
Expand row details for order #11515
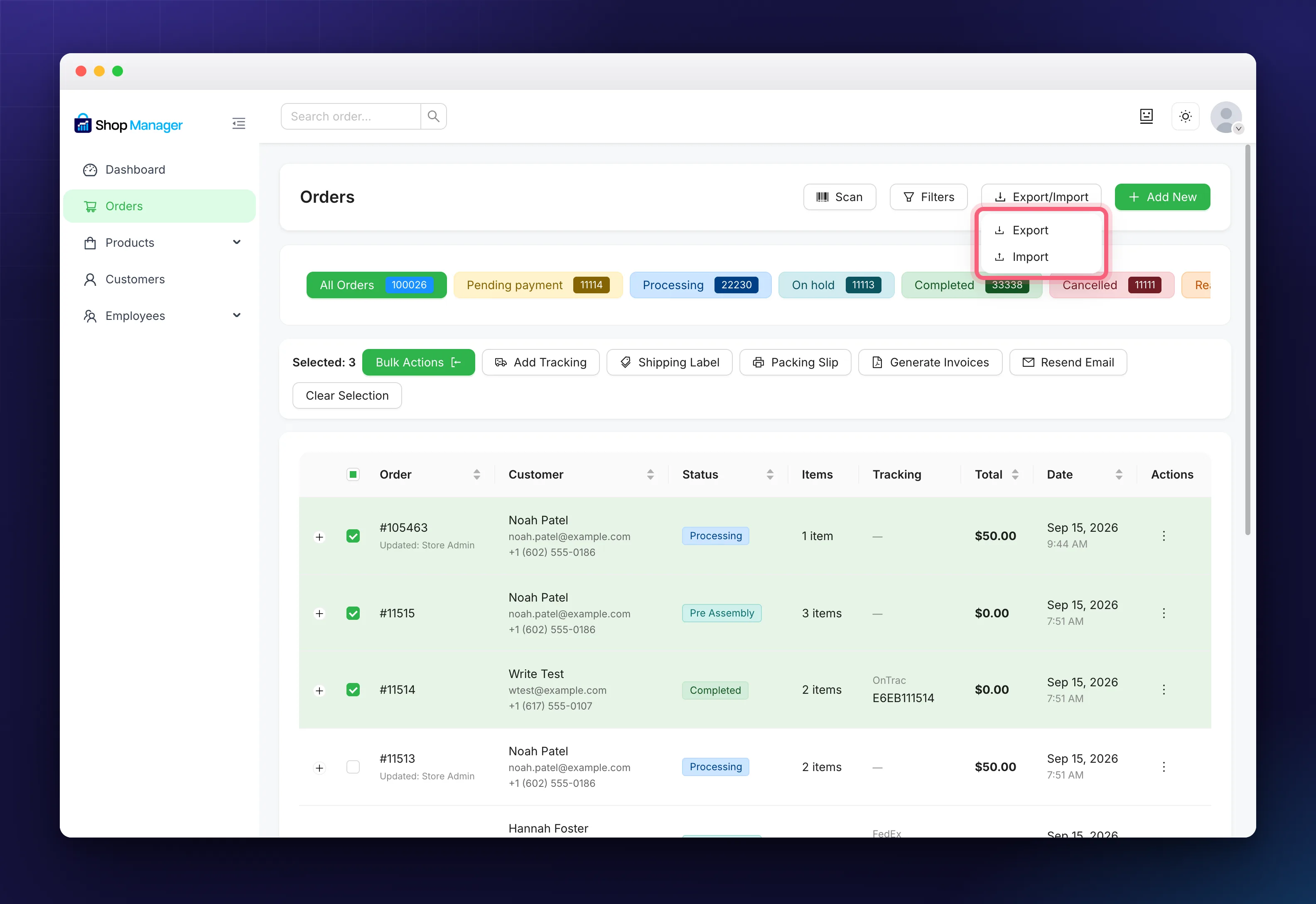click(319, 614)
